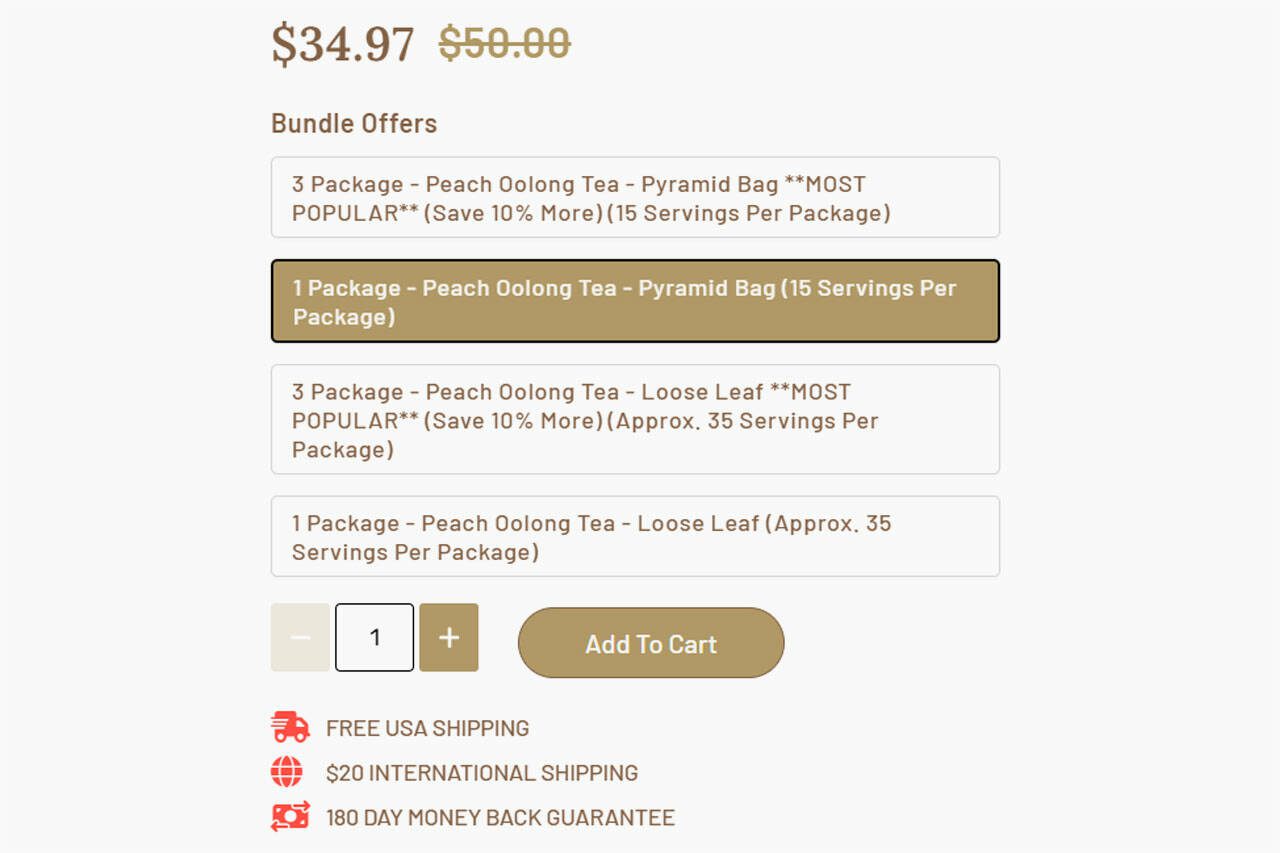Click the 180 DAY MONEY BACK GUARANTEE text
The image size is (1280, 853).
pos(500,818)
